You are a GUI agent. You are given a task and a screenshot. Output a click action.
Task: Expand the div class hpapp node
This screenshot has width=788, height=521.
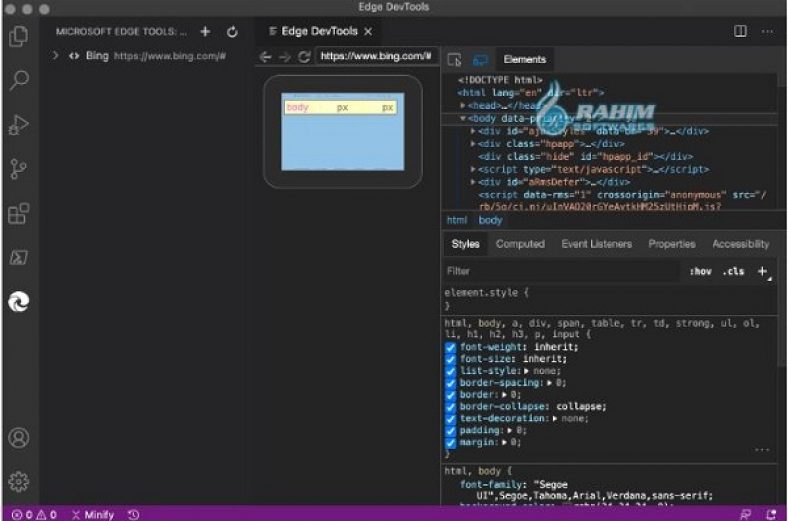[x=472, y=144]
